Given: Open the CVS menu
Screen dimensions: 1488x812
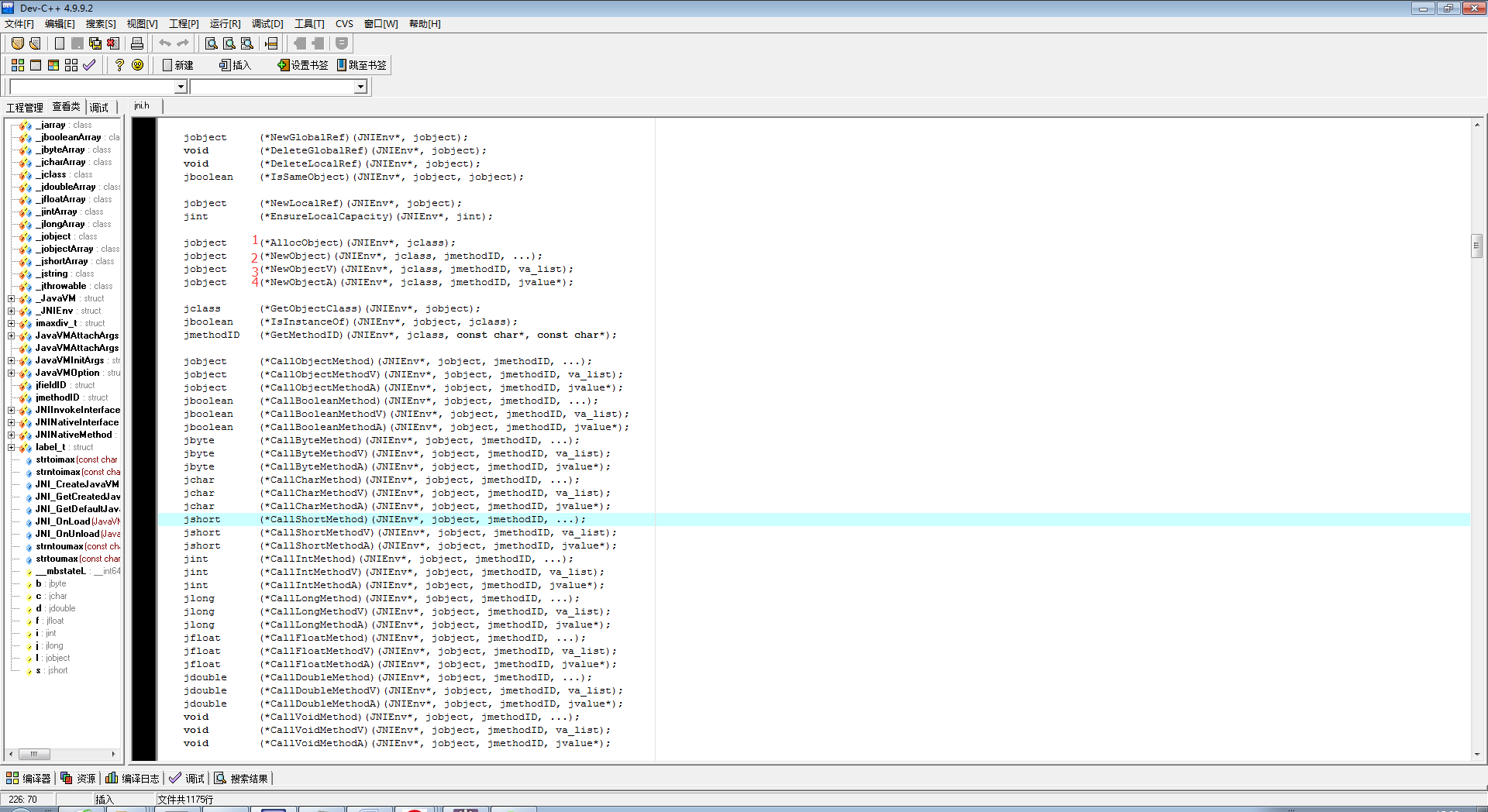Looking at the screenshot, I should click(344, 24).
